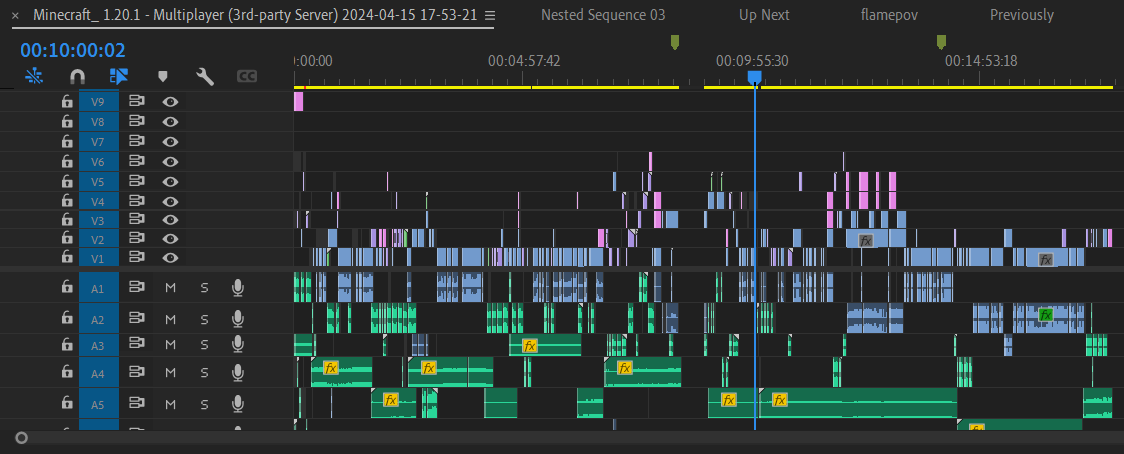Enable voice-over record on track A2
The height and width of the screenshot is (454, 1124).
pos(238,319)
